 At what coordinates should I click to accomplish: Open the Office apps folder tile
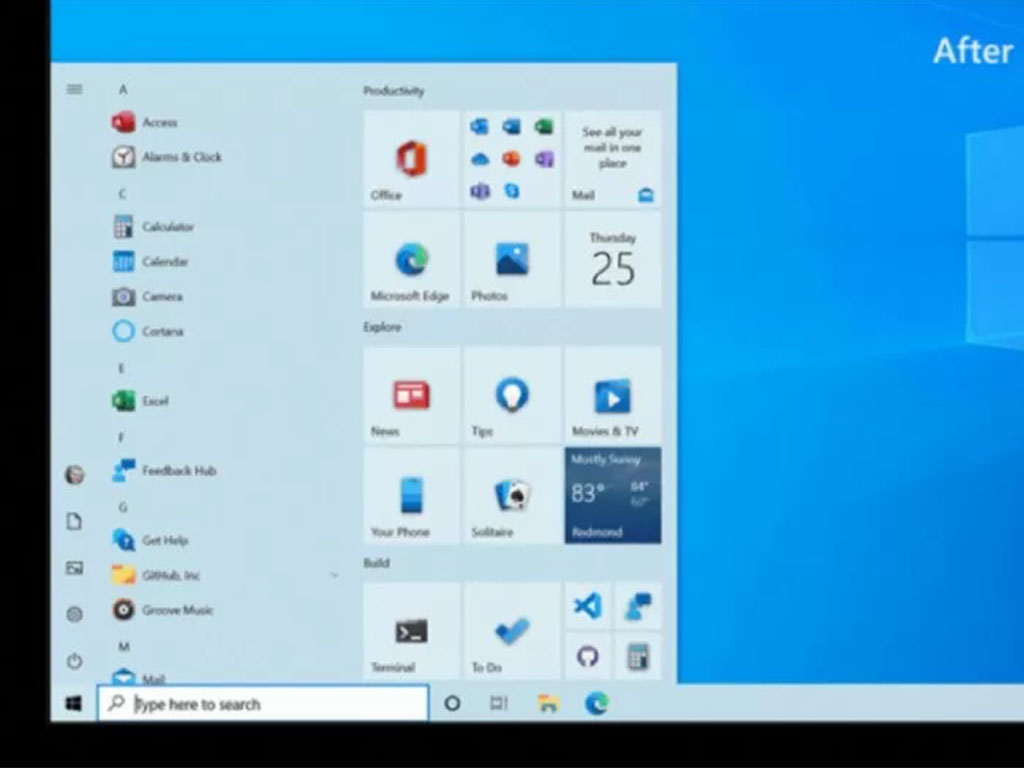pos(512,159)
